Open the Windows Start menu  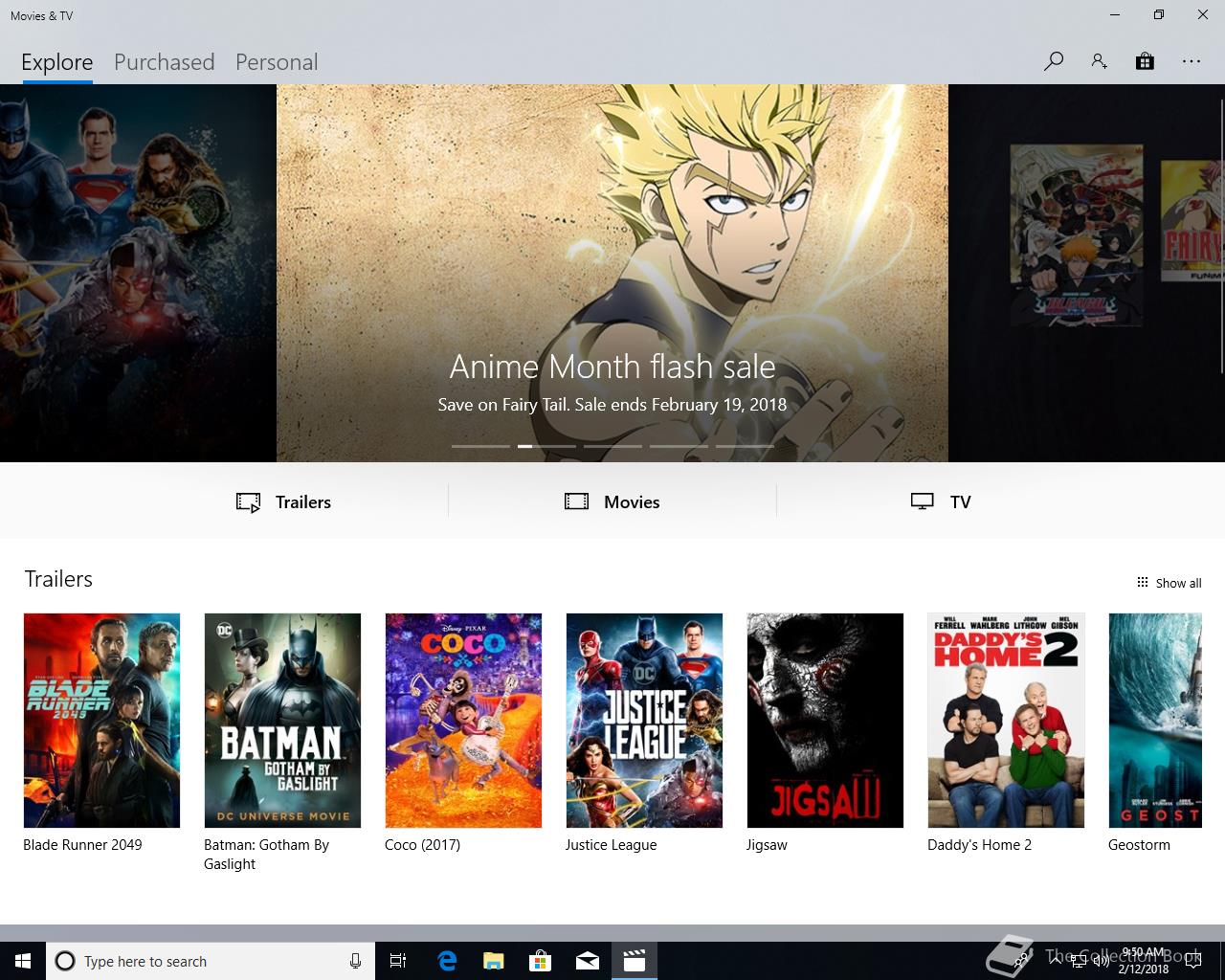coord(23,961)
